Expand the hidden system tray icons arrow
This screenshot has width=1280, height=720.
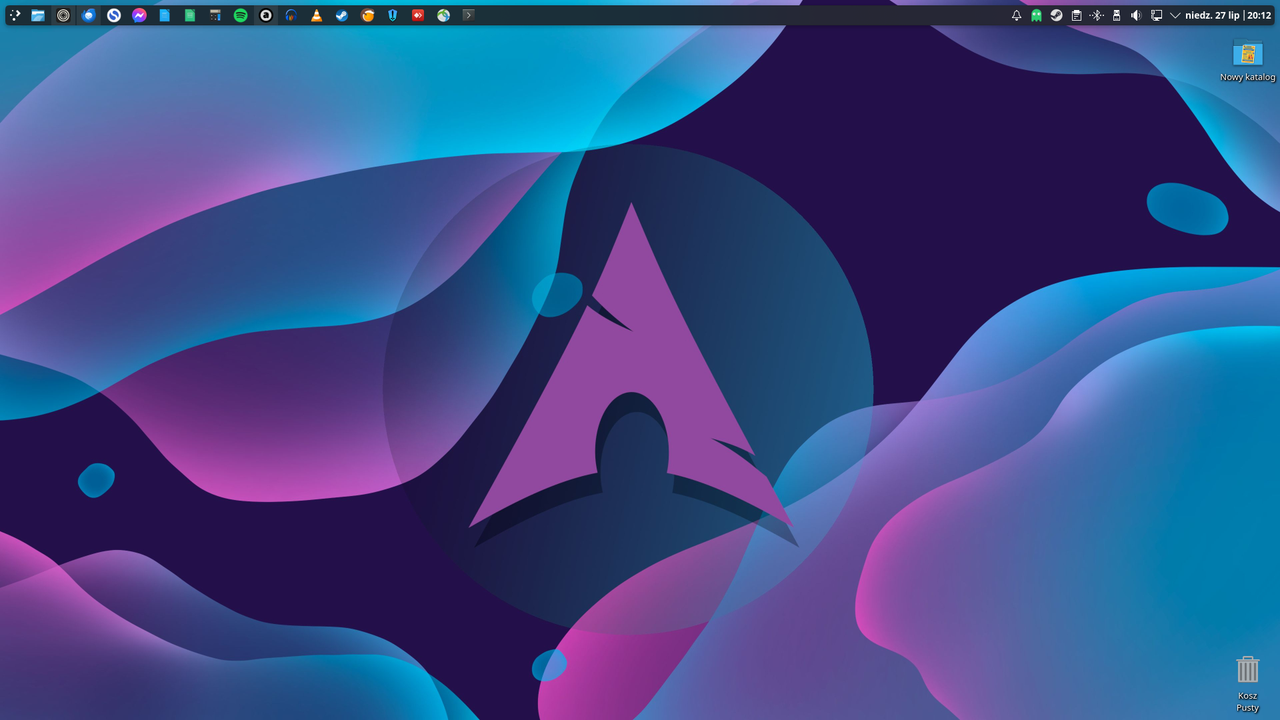pyautogui.click(x=1175, y=15)
